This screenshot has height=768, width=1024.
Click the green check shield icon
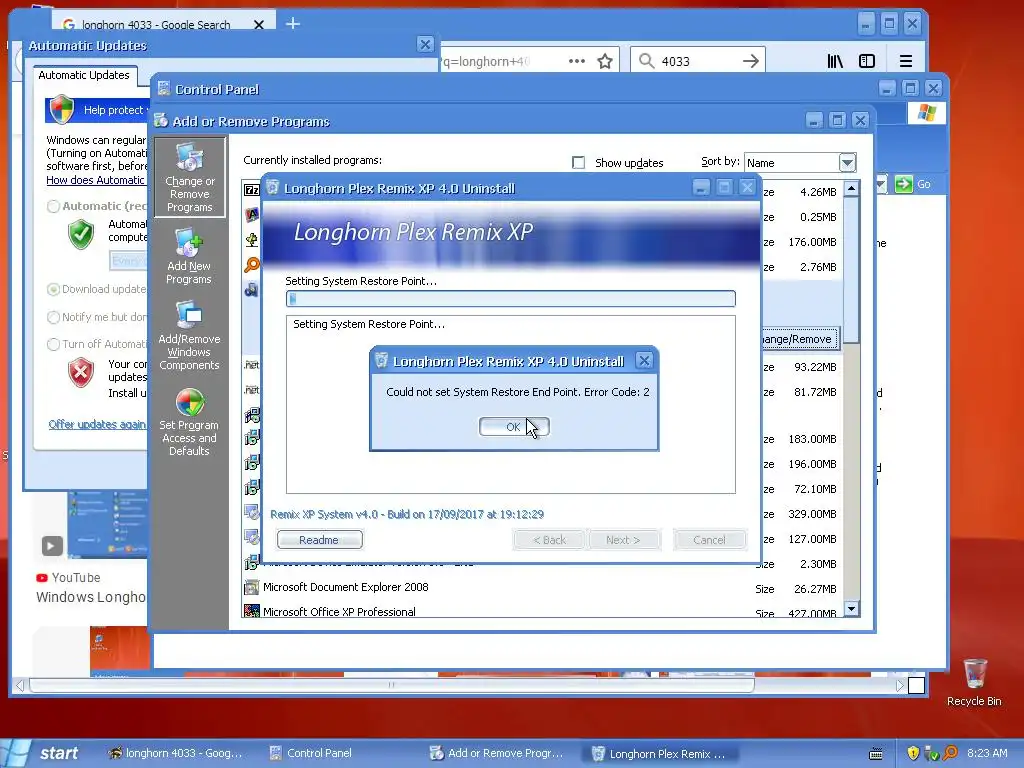(81, 234)
